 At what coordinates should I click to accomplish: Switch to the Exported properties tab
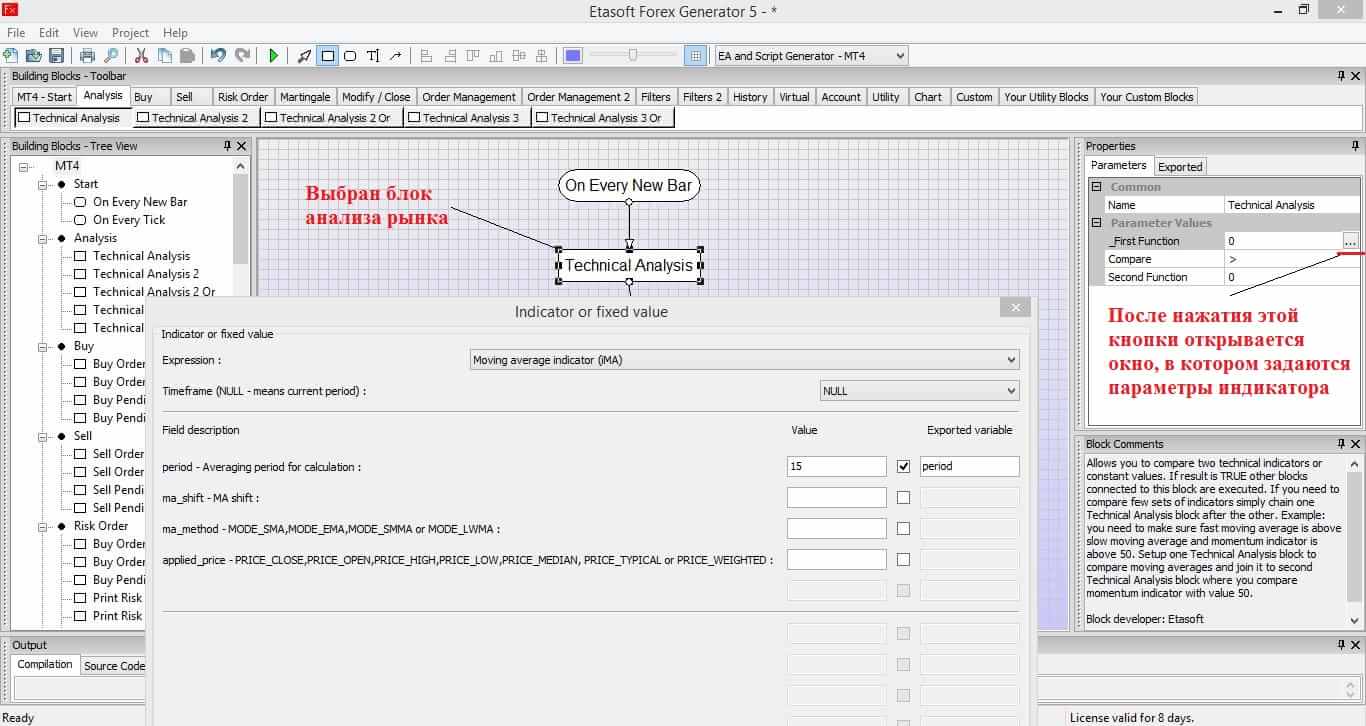(1180, 167)
